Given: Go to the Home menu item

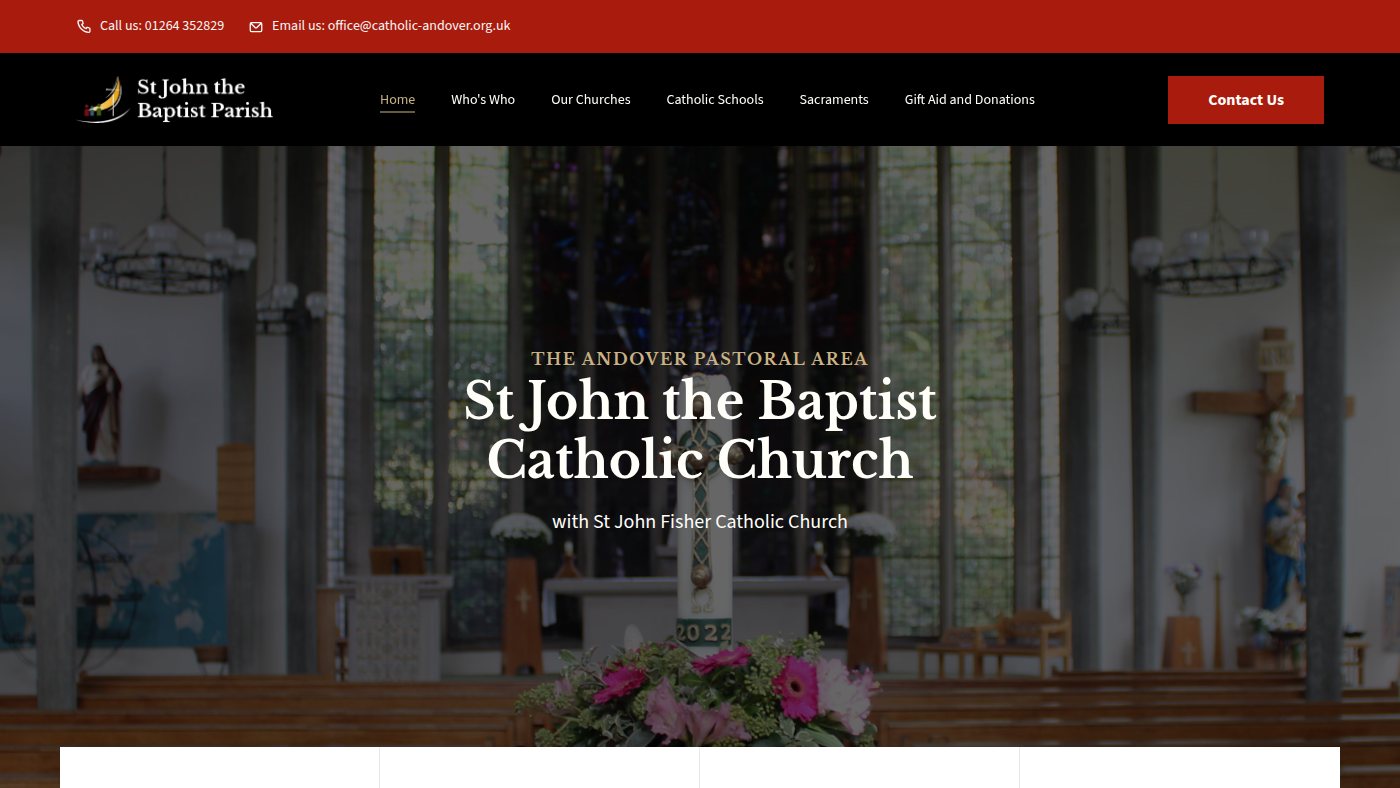Looking at the screenshot, I should [397, 99].
